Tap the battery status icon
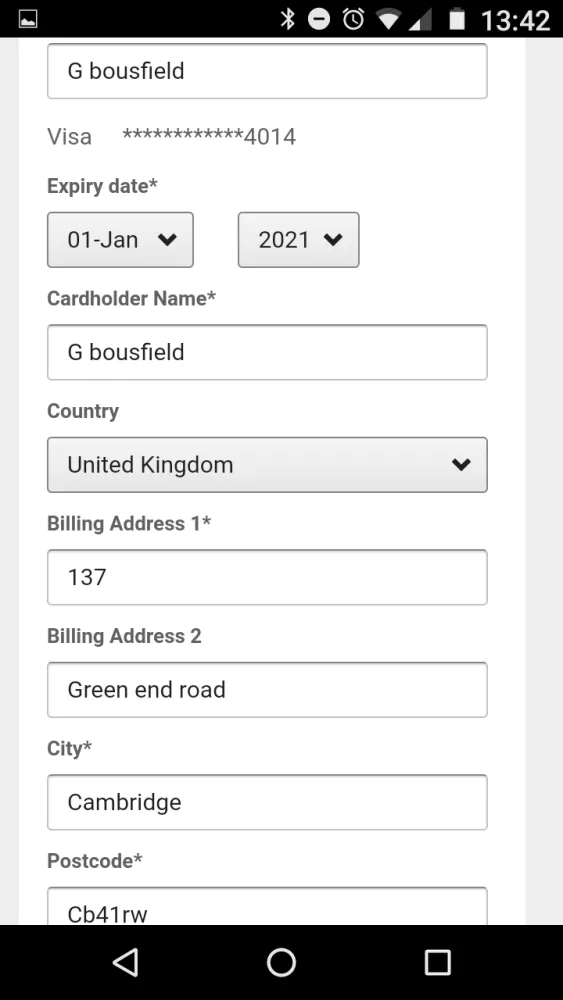Image resolution: width=563 pixels, height=1000 pixels. [457, 19]
